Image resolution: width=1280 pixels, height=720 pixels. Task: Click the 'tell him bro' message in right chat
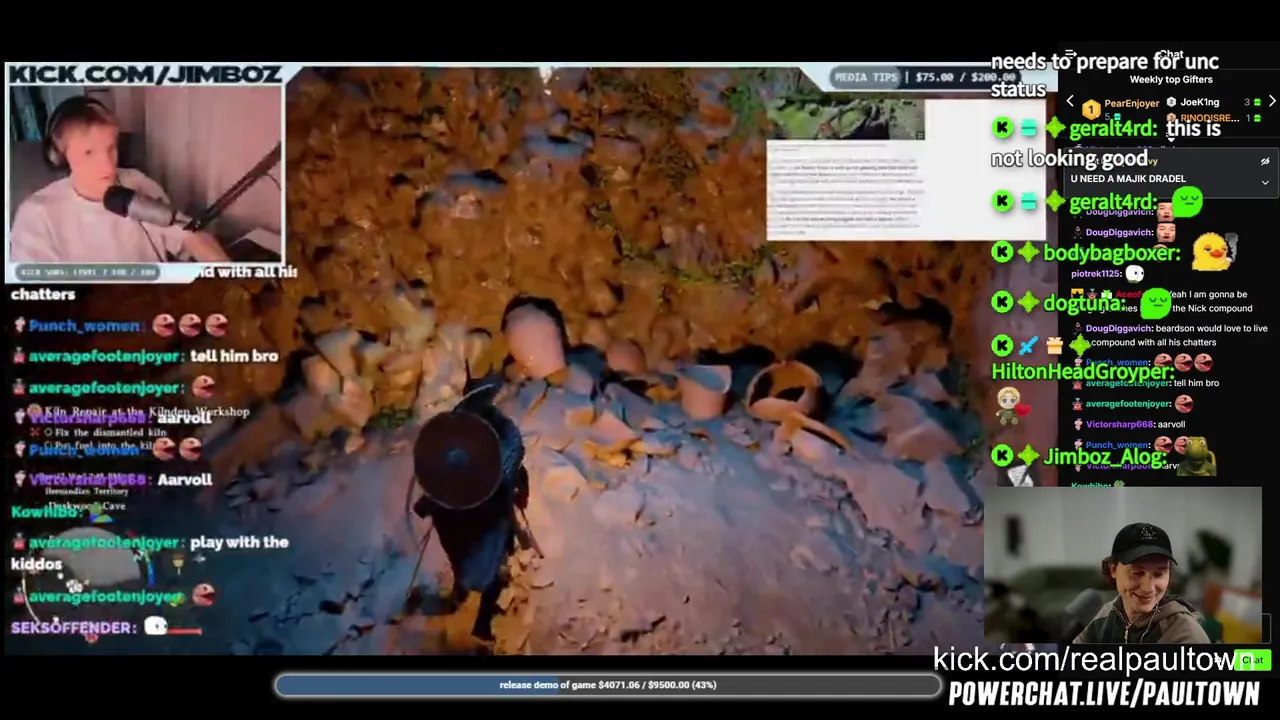pyautogui.click(x=1196, y=383)
